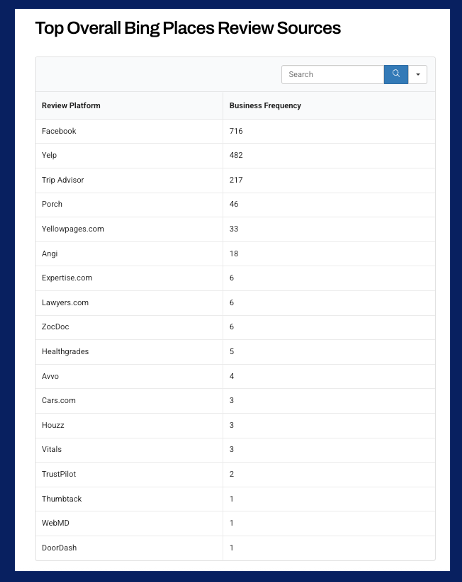Select the Thumbtack row

[x=235, y=499]
